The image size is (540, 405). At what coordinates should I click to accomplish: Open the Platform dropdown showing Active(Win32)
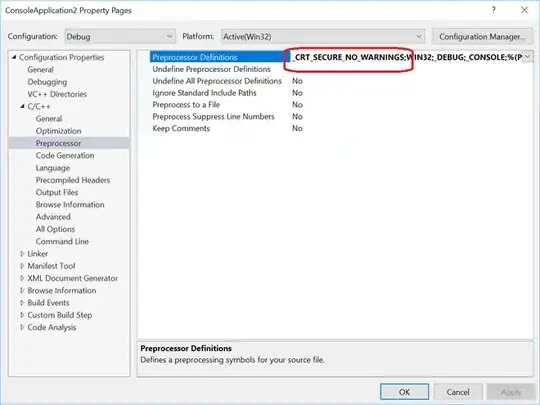pos(323,37)
